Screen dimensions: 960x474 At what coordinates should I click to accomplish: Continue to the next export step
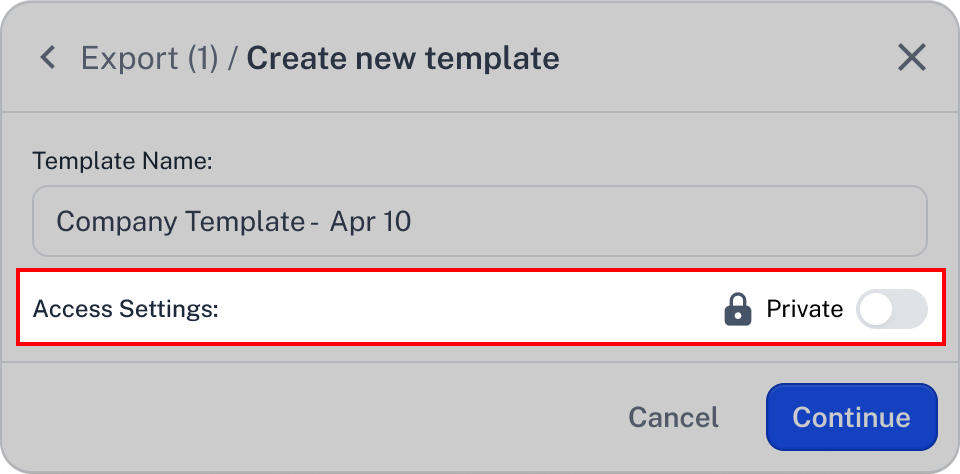[x=852, y=417]
